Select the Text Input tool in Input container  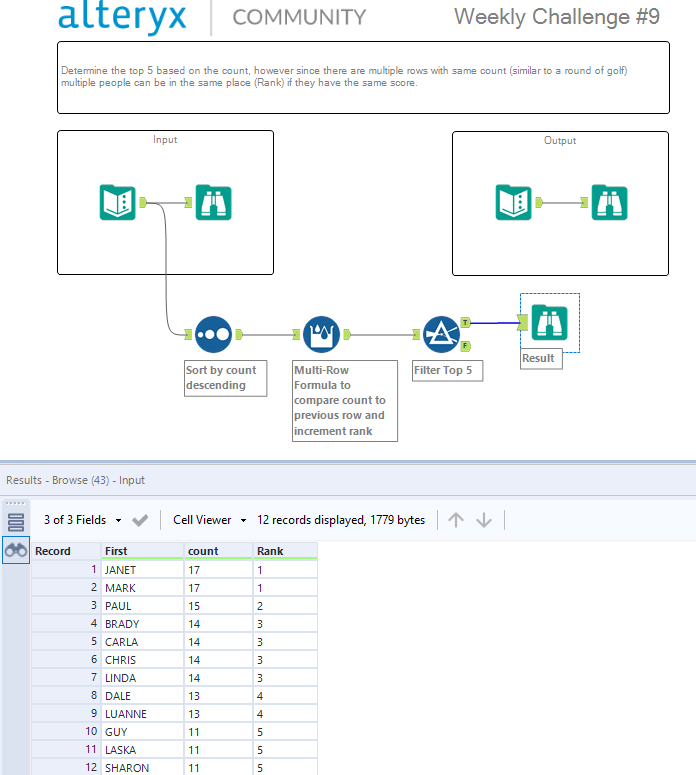click(x=118, y=202)
